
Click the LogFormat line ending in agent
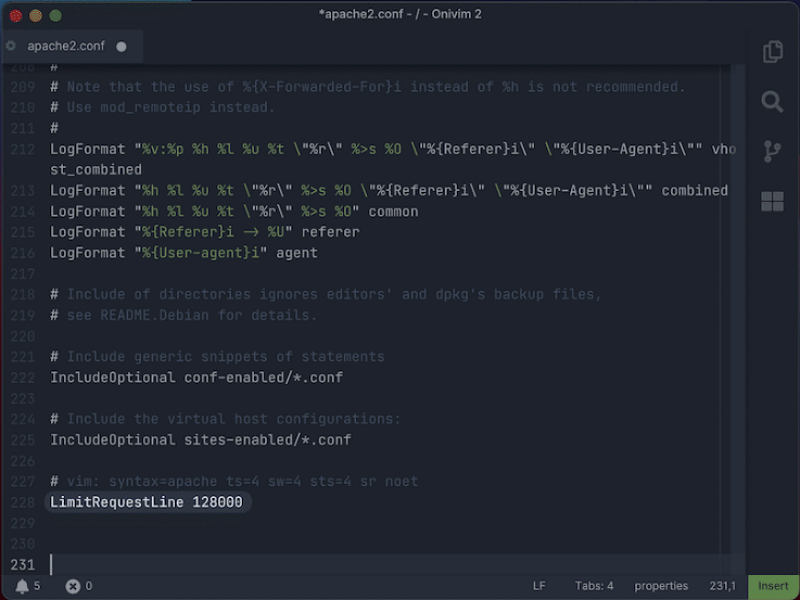[x=183, y=253]
